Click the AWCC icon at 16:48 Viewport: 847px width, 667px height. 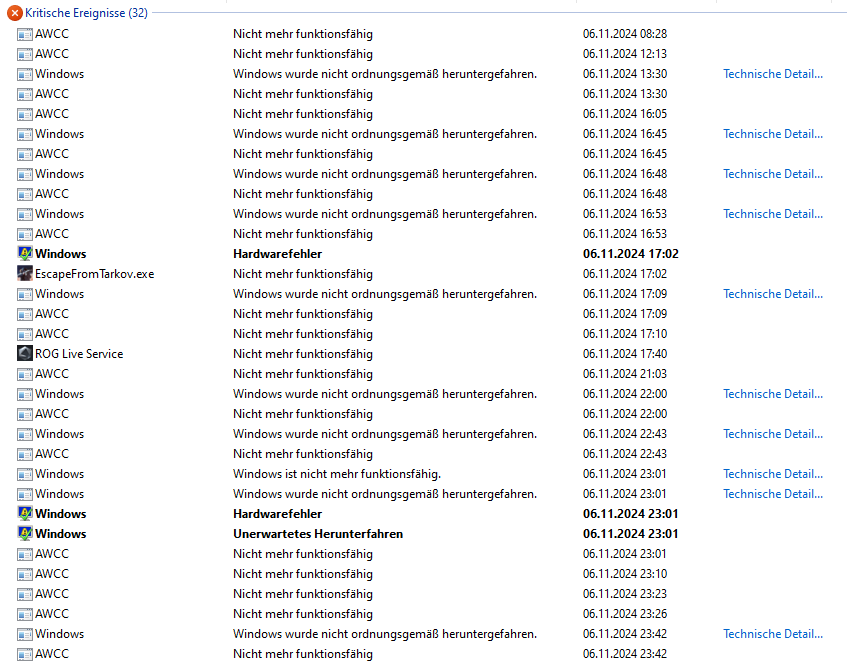click(x=25, y=194)
